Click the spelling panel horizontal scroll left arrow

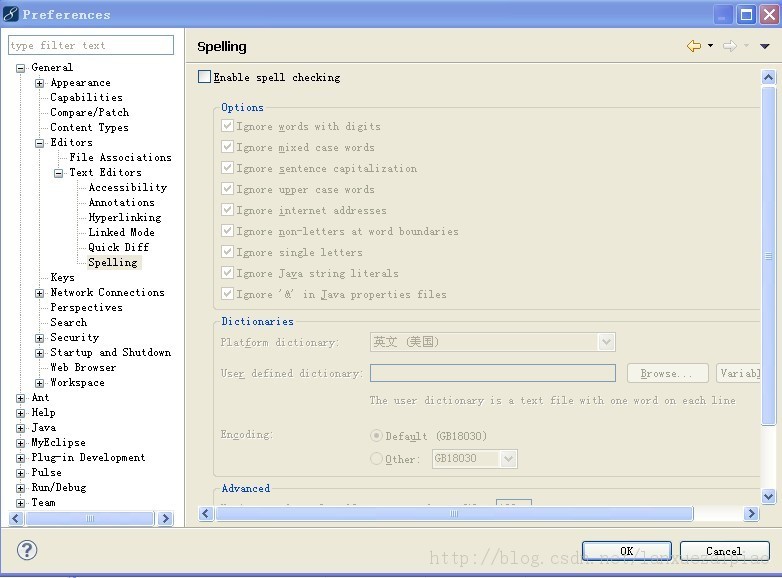pos(206,513)
